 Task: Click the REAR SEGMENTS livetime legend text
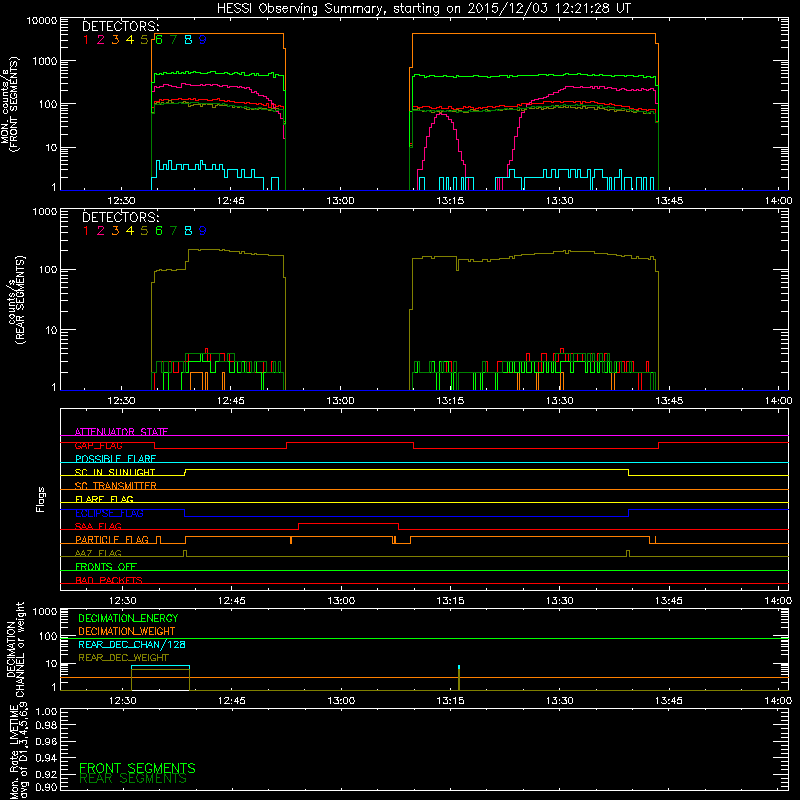(x=133, y=779)
